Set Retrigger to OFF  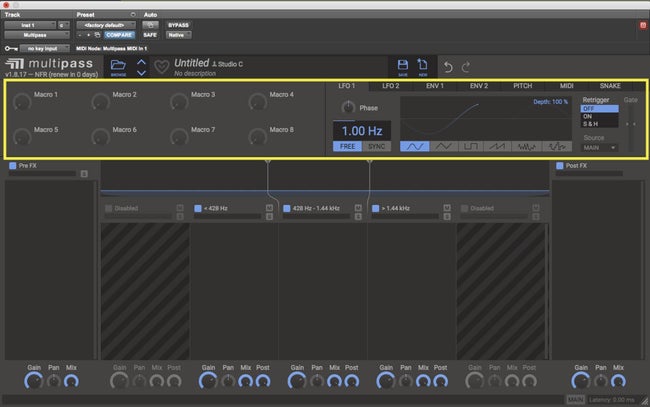pyautogui.click(x=599, y=109)
